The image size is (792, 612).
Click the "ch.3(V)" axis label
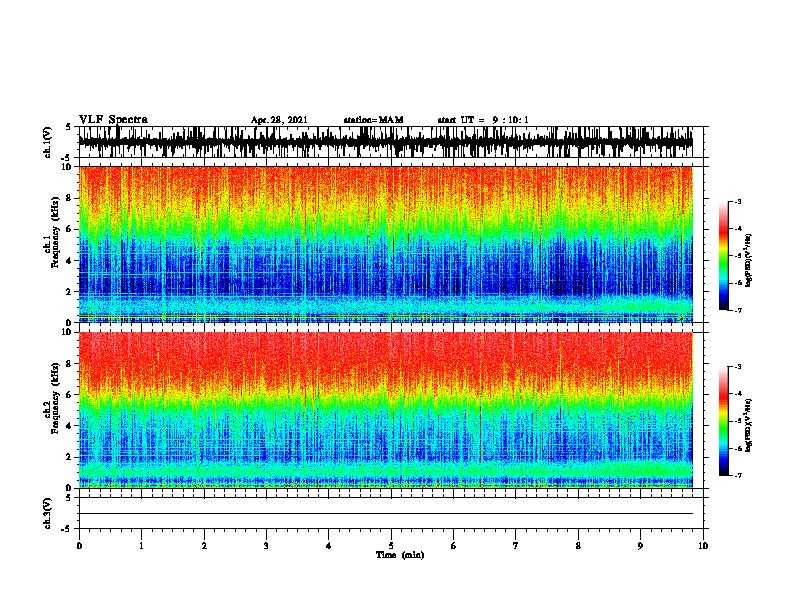tap(48, 513)
